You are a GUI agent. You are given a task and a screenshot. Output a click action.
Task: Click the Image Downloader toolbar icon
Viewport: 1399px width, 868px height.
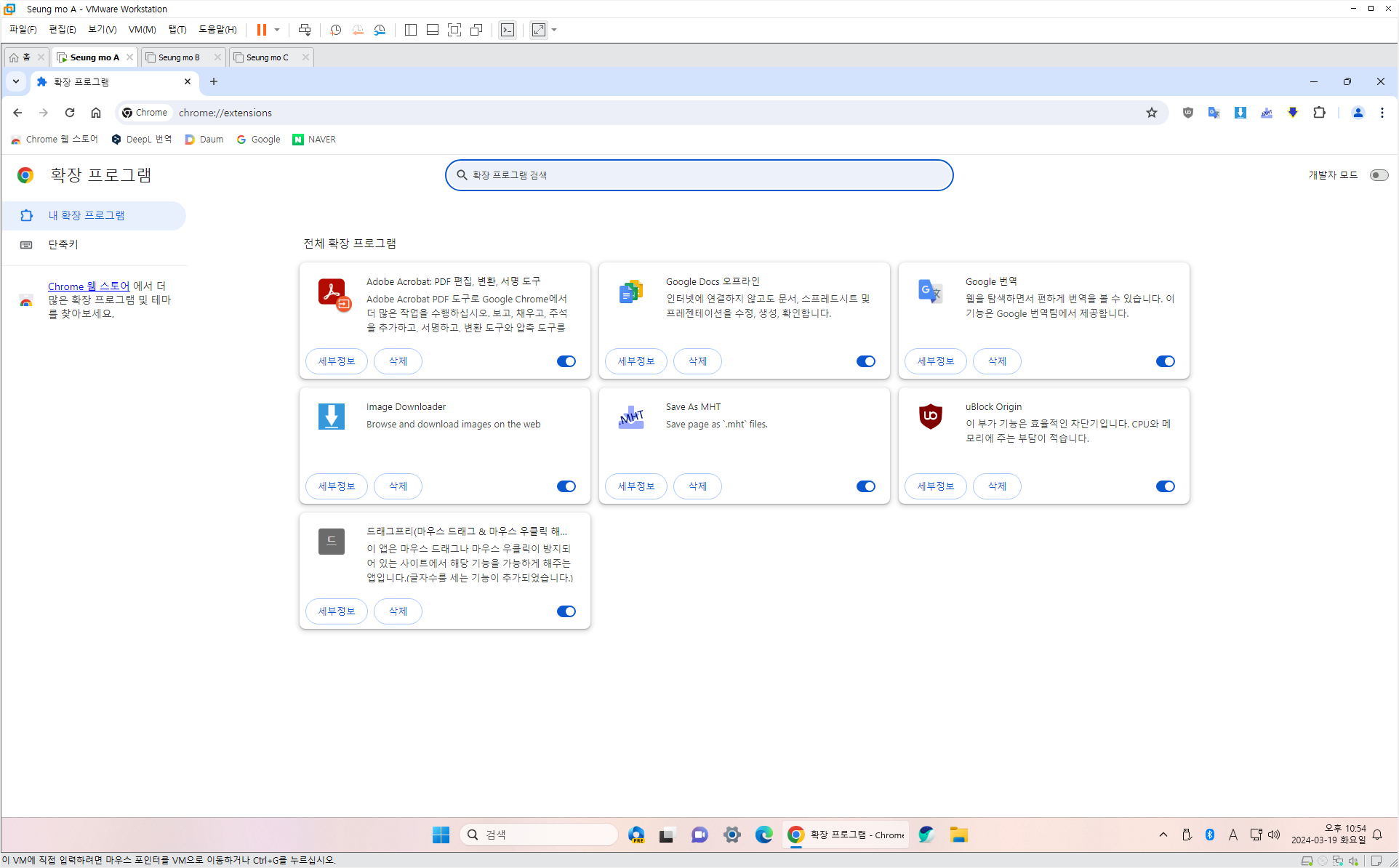pyautogui.click(x=1240, y=113)
